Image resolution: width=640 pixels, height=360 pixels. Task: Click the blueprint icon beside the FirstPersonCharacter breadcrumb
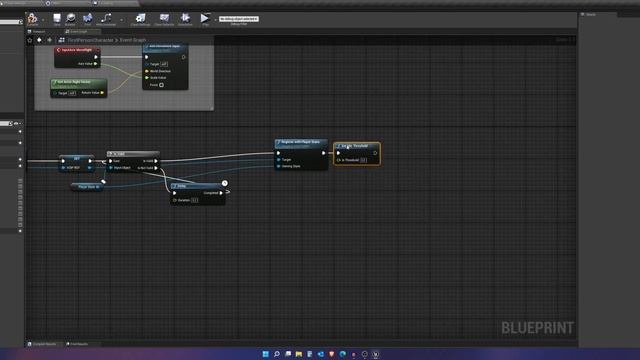pos(62,40)
